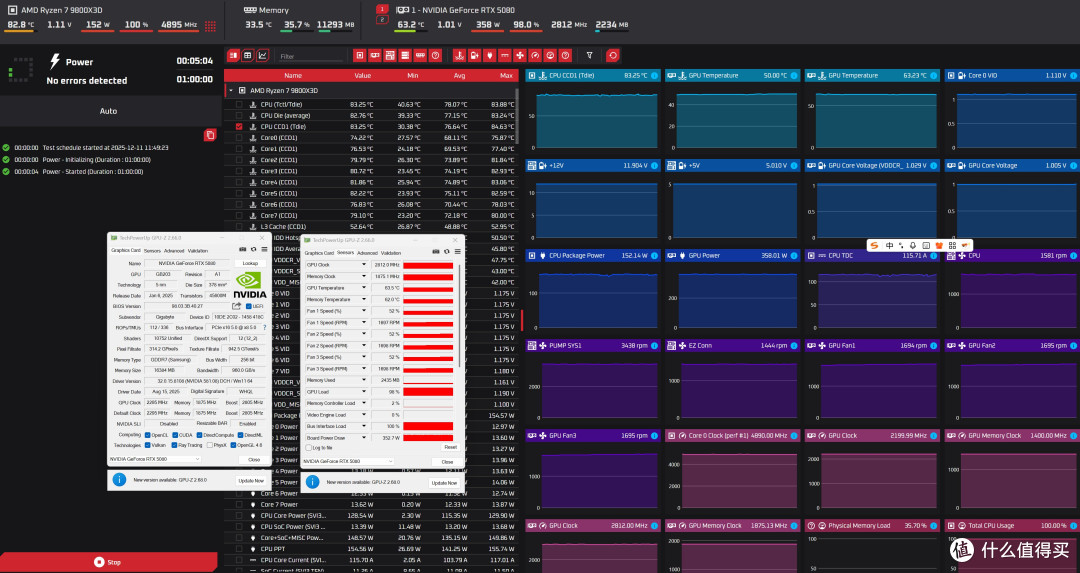This screenshot has width=1080, height=573.
Task: Toggle the storage sensor filter icon
Action: [405, 55]
